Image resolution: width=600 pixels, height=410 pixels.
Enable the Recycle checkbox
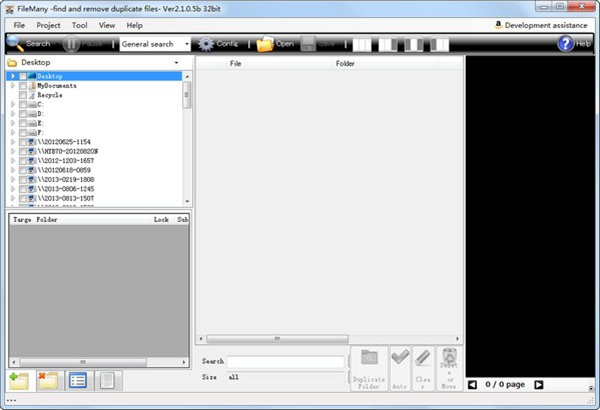[23, 95]
